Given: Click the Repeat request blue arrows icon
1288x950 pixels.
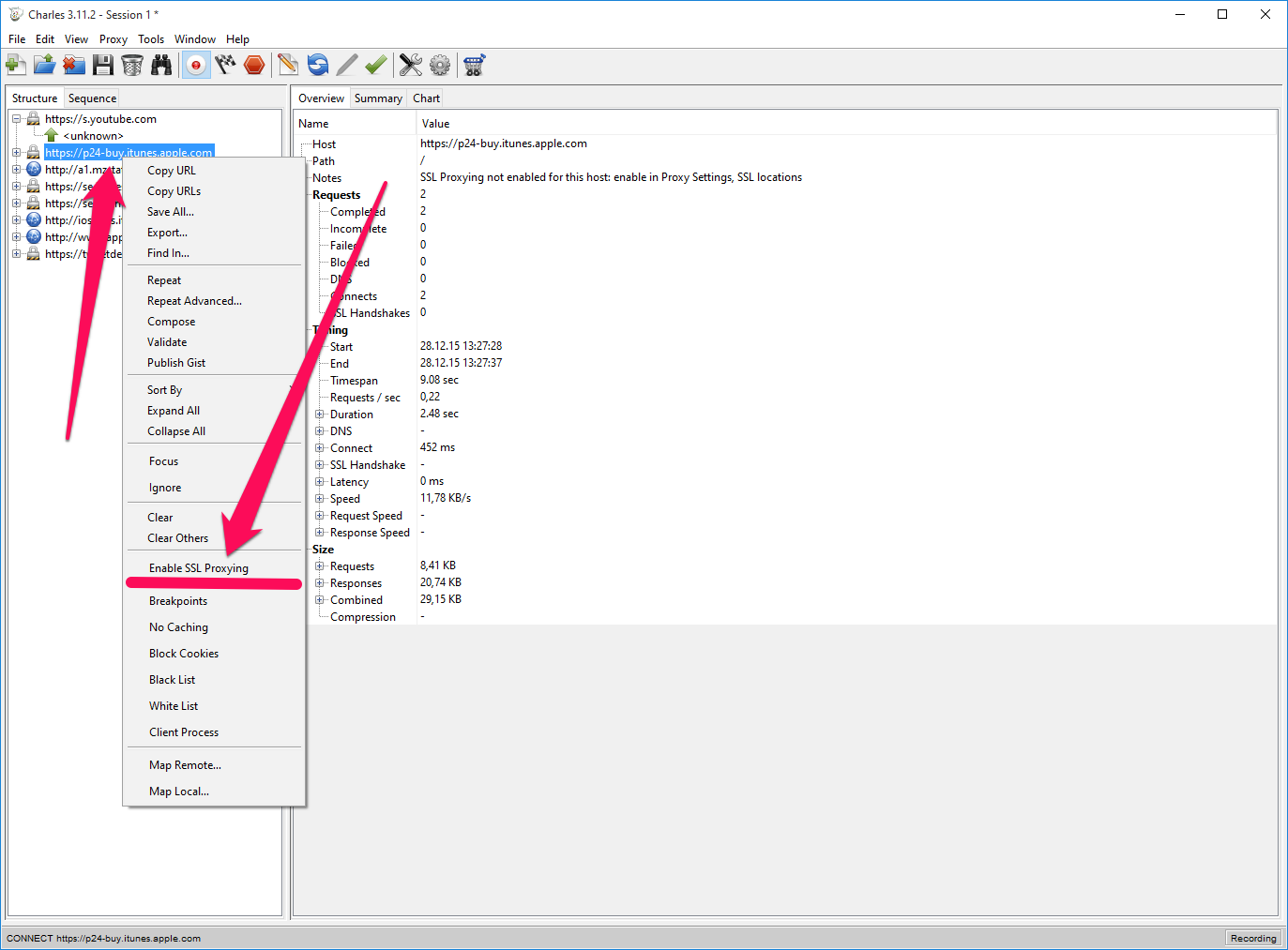Looking at the screenshot, I should (x=318, y=65).
